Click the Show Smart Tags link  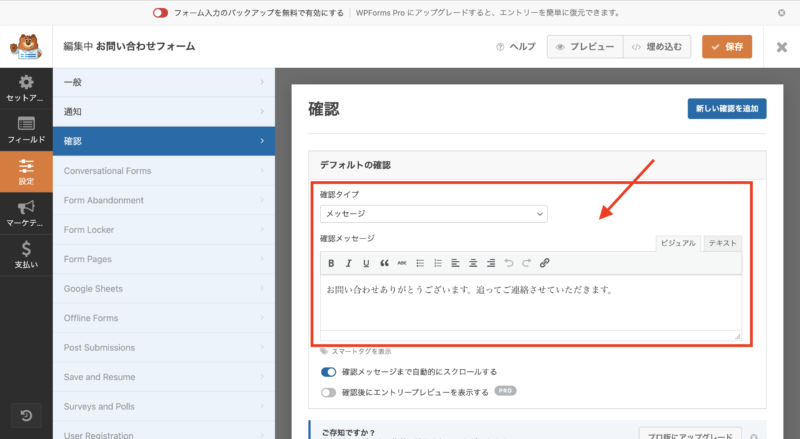click(356, 352)
